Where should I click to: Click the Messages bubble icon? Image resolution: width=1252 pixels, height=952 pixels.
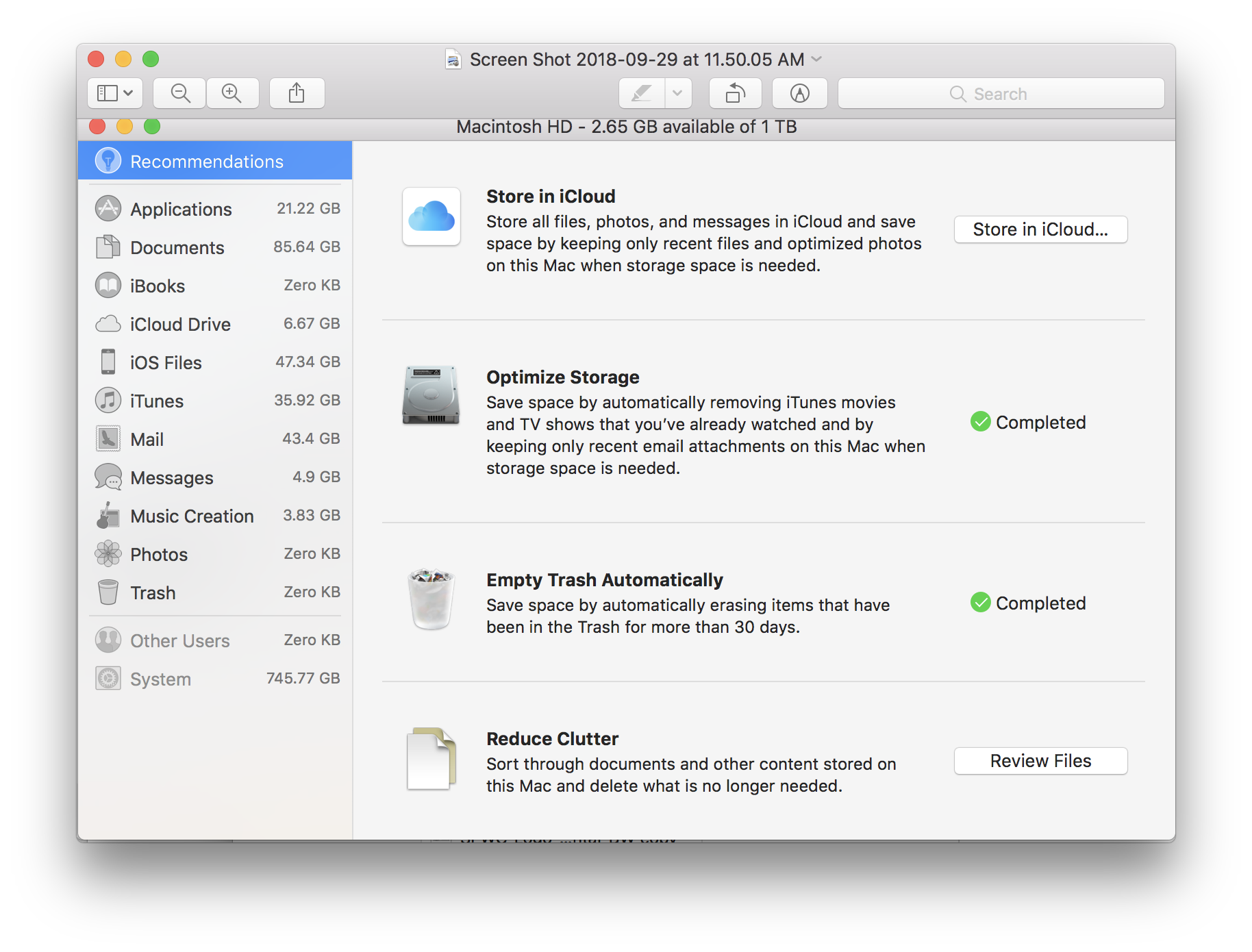point(108,477)
